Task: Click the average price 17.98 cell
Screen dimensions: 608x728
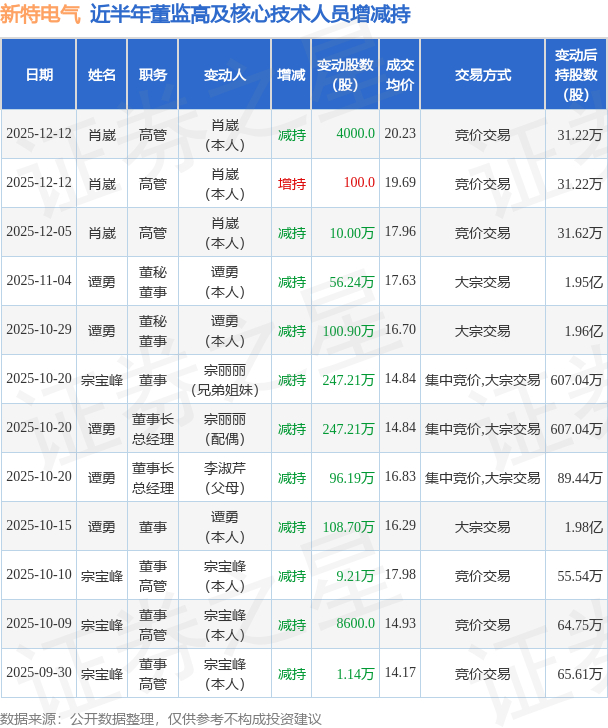Action: [400, 575]
